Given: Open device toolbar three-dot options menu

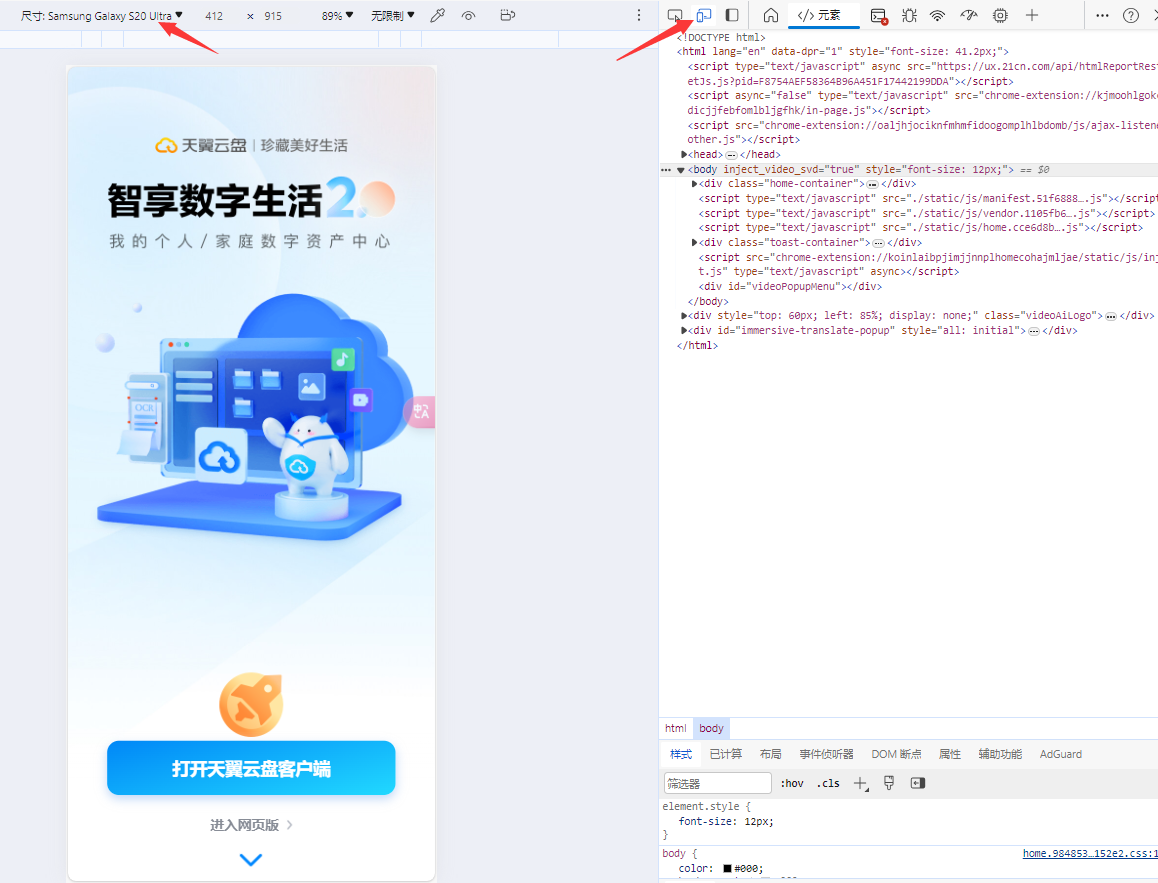Looking at the screenshot, I should [639, 16].
